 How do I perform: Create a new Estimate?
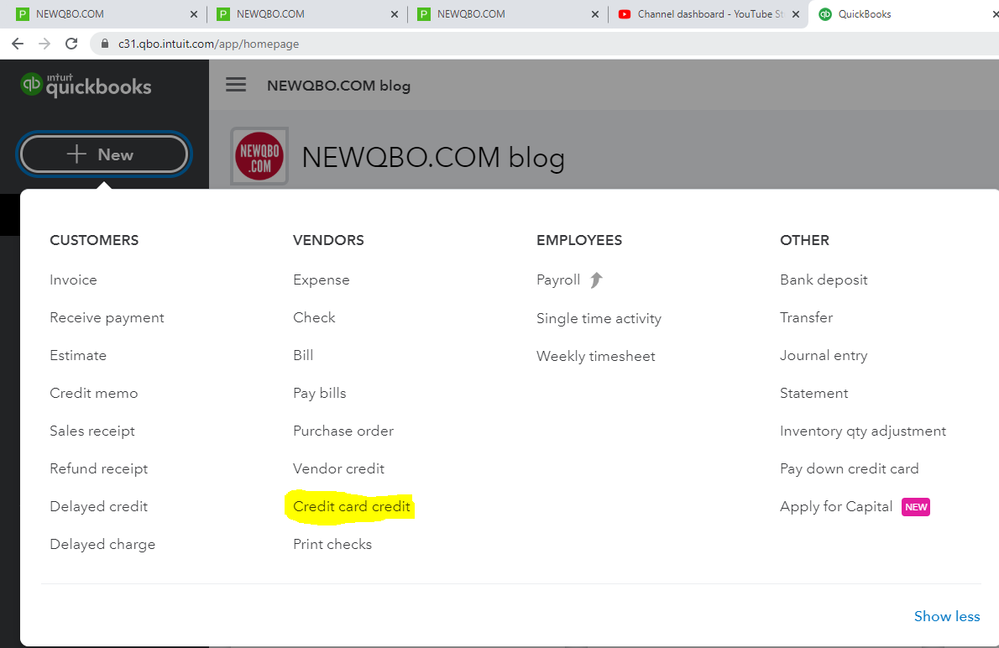pyautogui.click(x=78, y=355)
